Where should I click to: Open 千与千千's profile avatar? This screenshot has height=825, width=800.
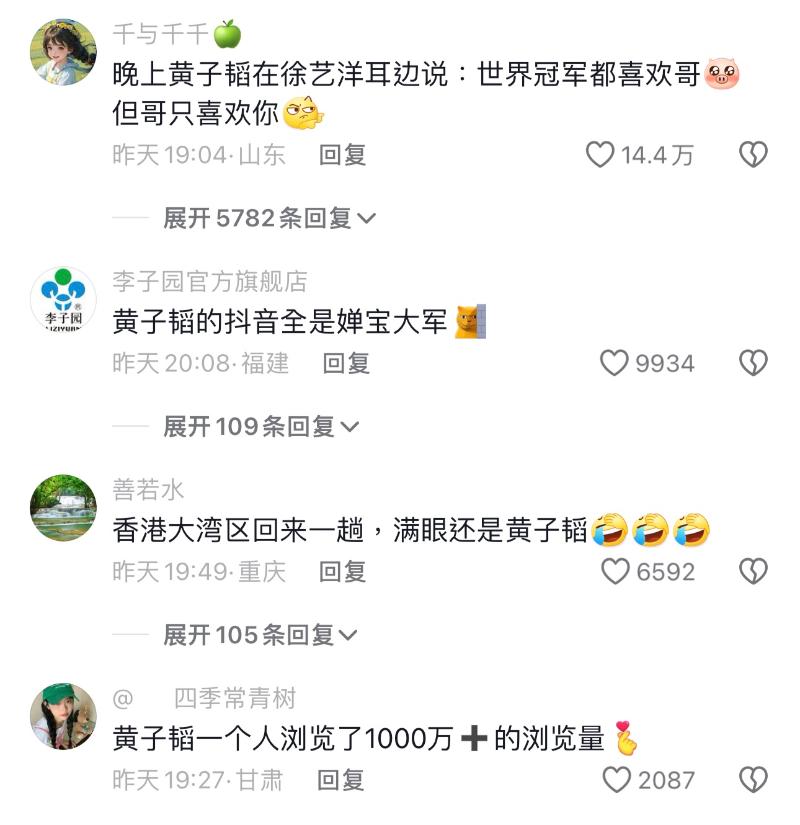tap(63, 52)
